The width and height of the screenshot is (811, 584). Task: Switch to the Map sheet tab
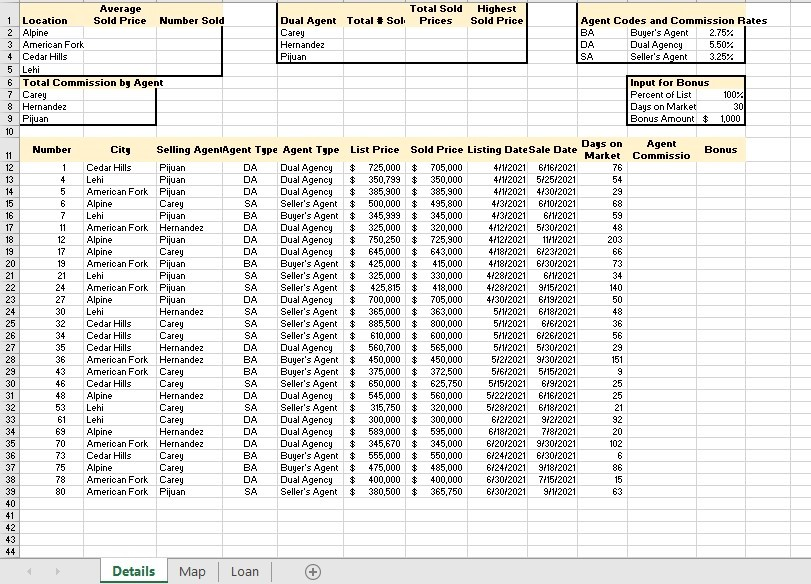(x=192, y=572)
